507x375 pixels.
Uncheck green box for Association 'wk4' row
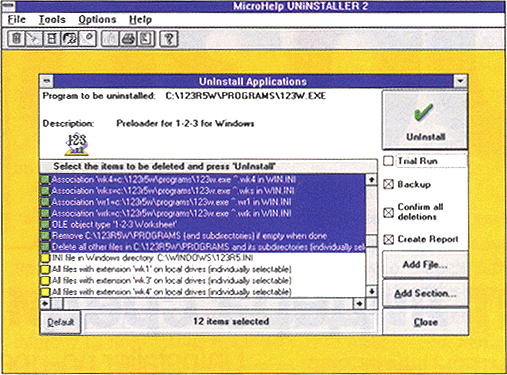45,180
